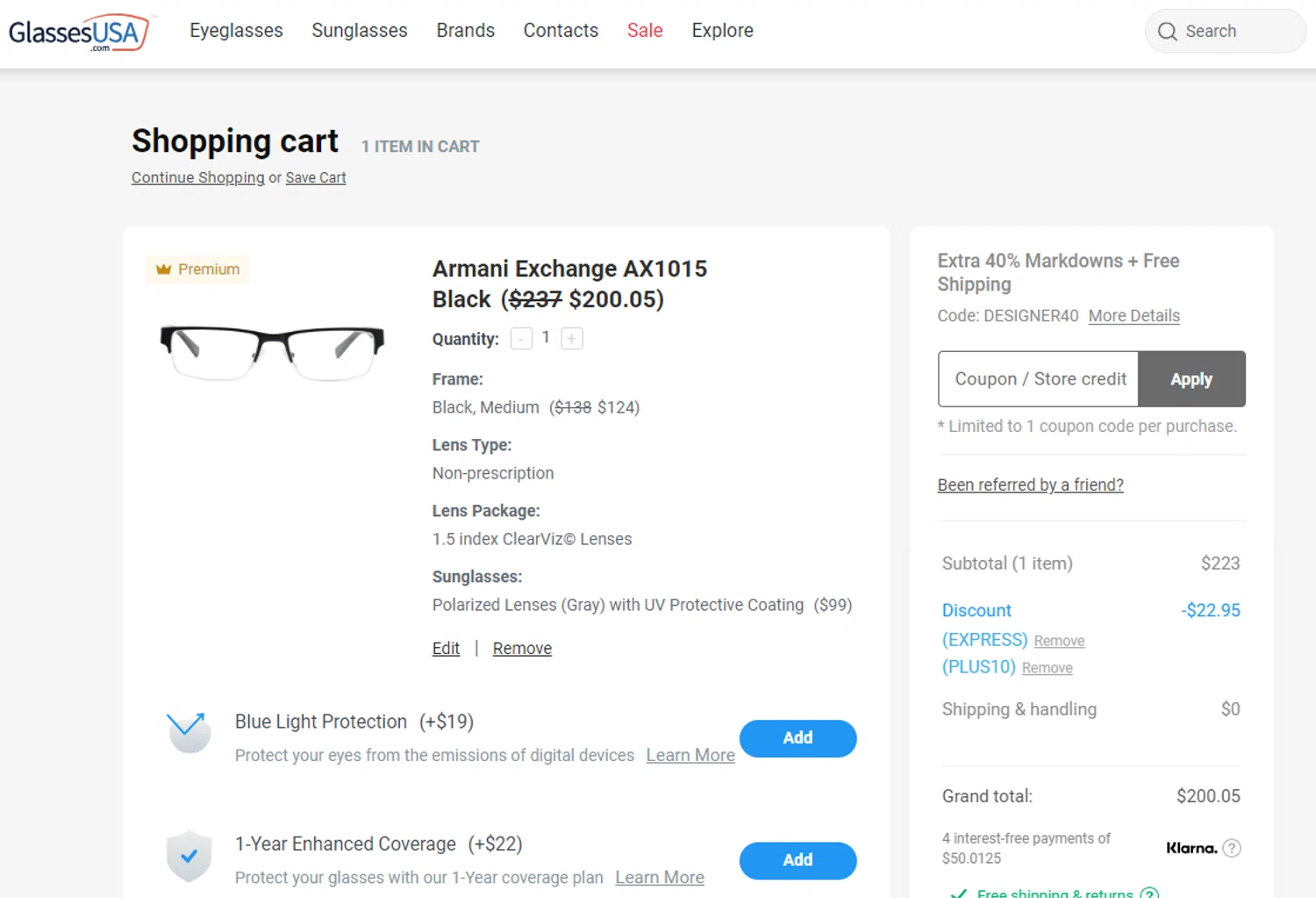Click the Grand total amount $200.05
This screenshot has height=898, width=1316.
(x=1208, y=796)
